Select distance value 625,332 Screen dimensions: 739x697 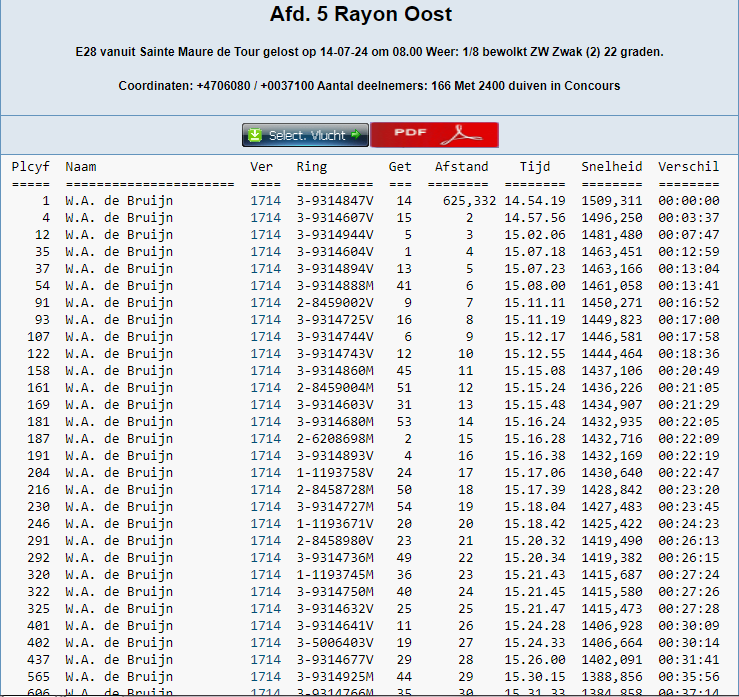point(469,201)
